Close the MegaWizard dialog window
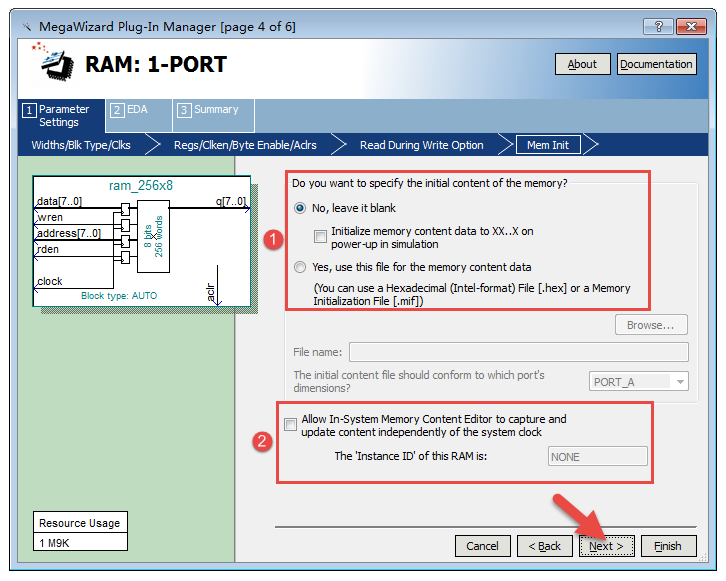 [691, 26]
